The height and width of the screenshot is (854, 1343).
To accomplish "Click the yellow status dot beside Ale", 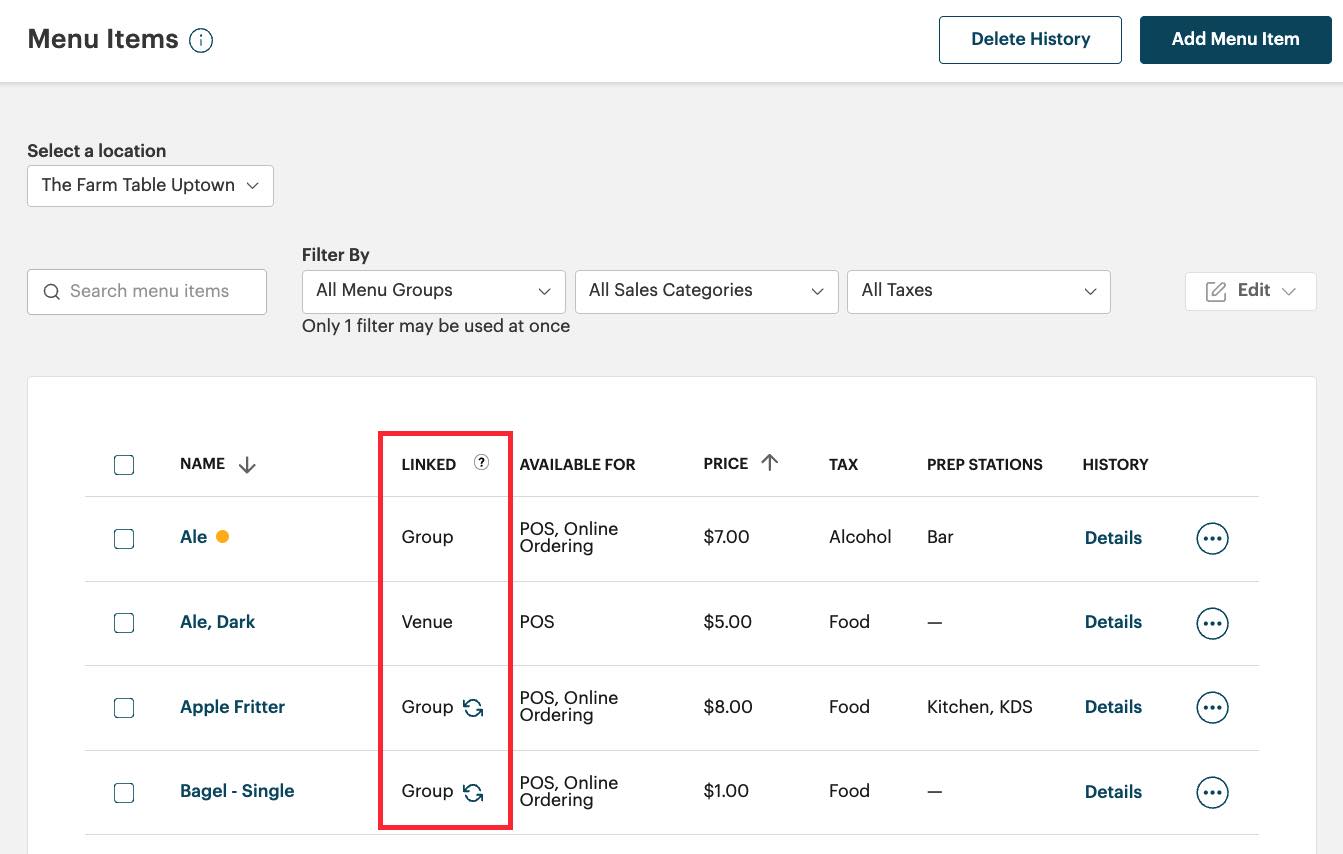I will pos(221,536).
